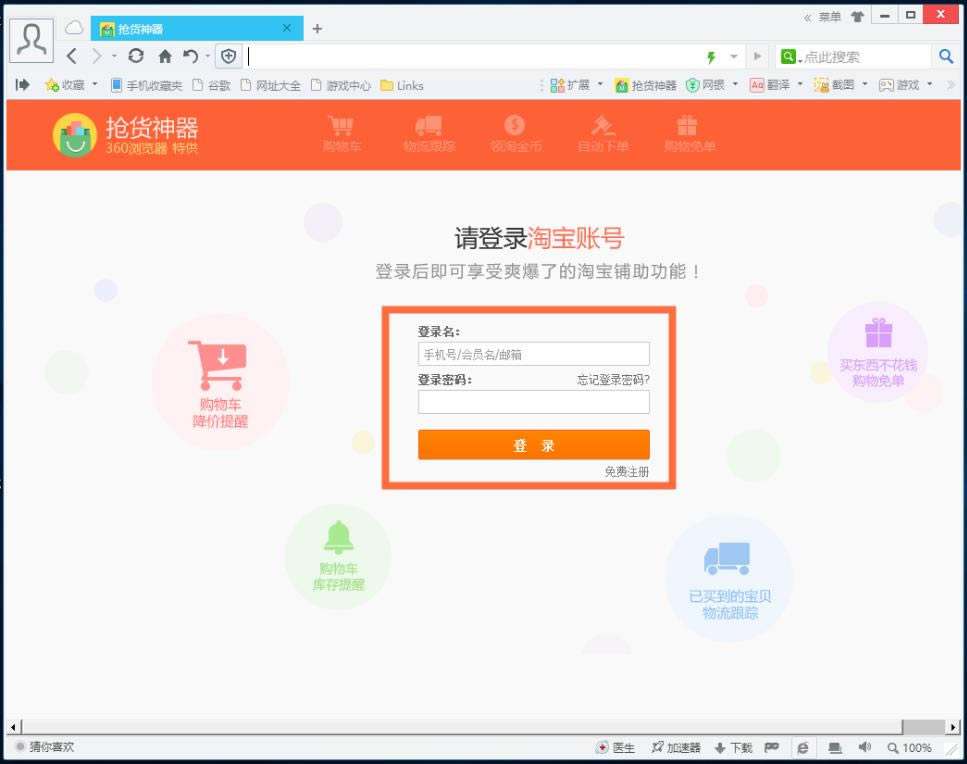Click the 已买到的宝贝 物流跟踪 truck circle
The width and height of the screenshot is (967, 764).
click(730, 578)
